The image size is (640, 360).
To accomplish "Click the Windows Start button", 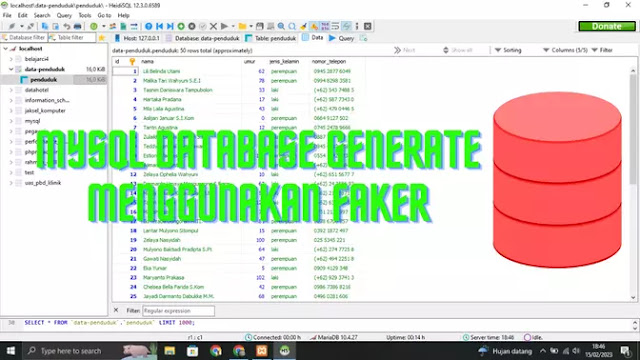I will click(11, 351).
